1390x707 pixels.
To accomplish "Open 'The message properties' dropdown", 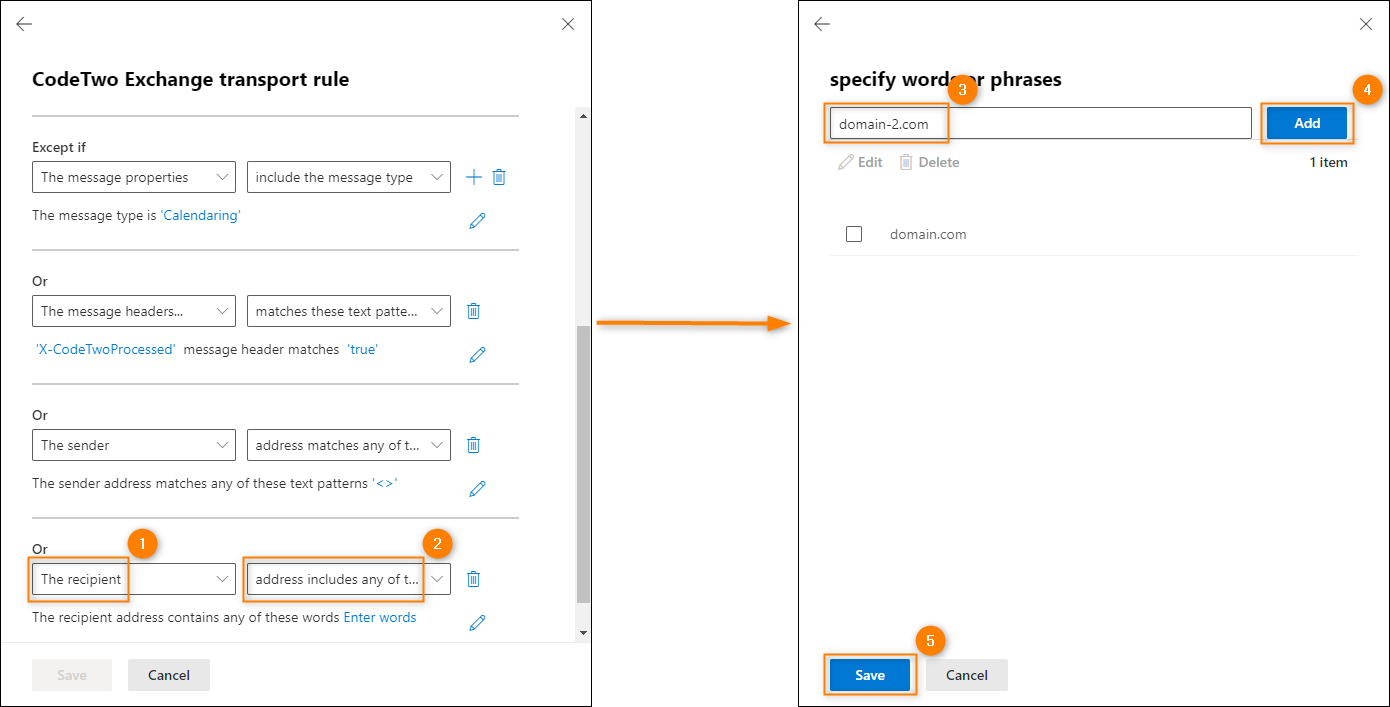I will click(x=134, y=177).
